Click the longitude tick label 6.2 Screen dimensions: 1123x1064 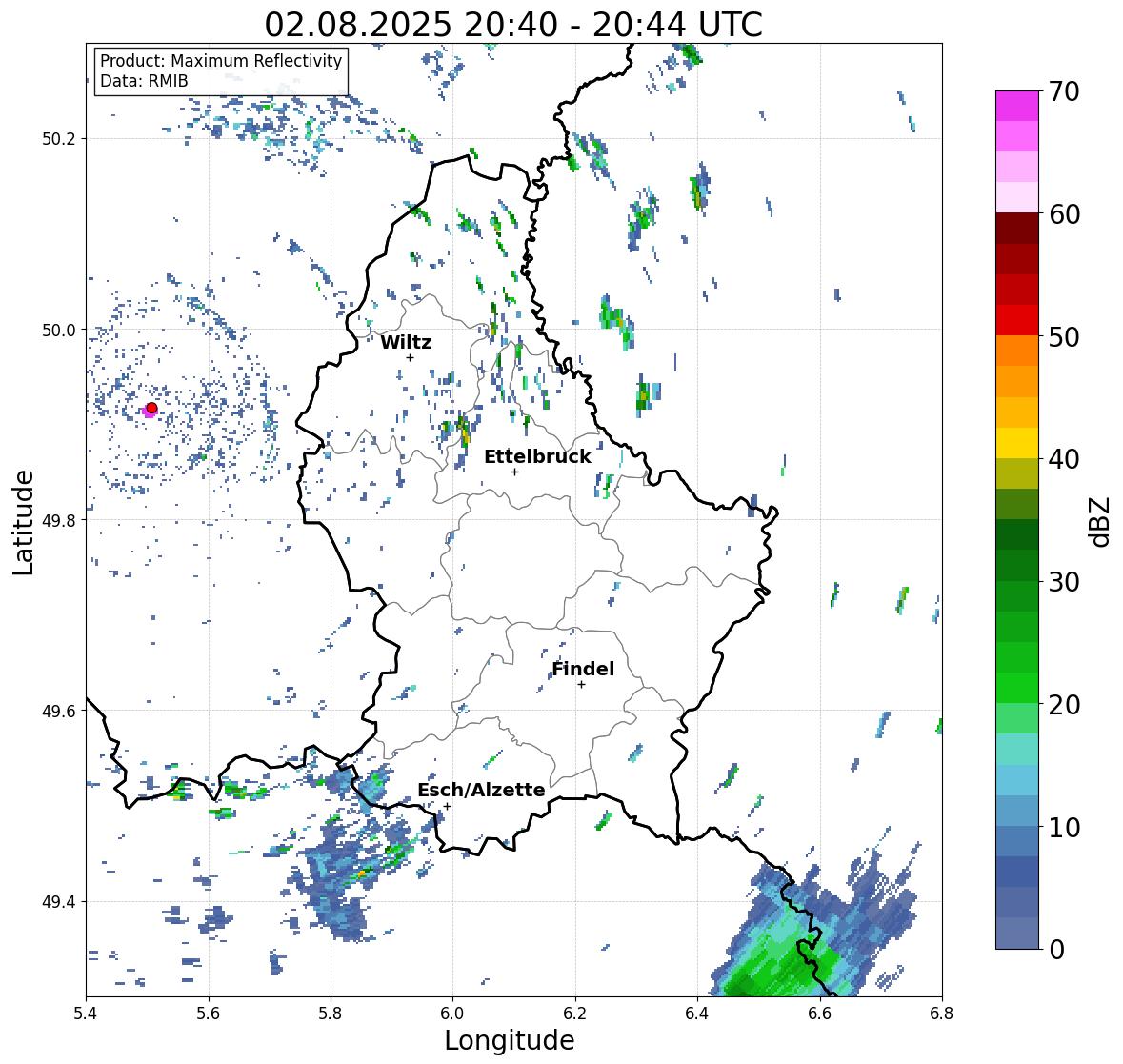[575, 1013]
